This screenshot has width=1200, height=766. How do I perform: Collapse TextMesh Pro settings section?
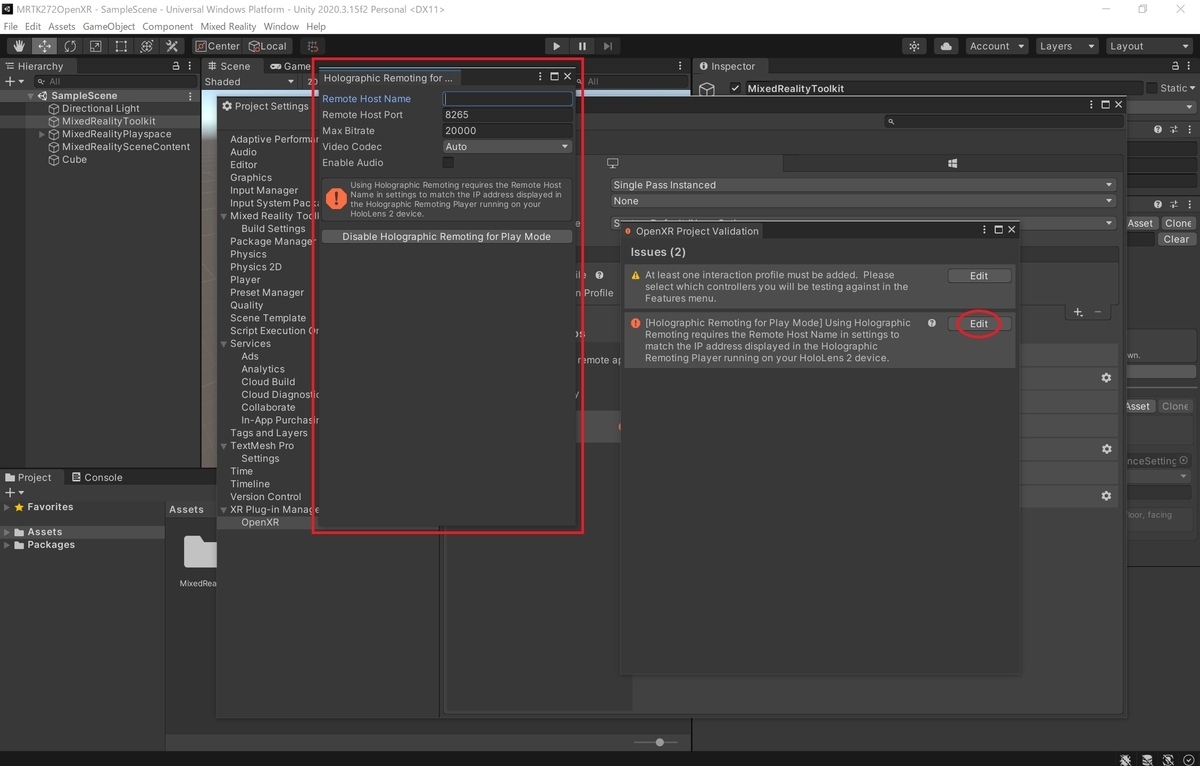(224, 446)
